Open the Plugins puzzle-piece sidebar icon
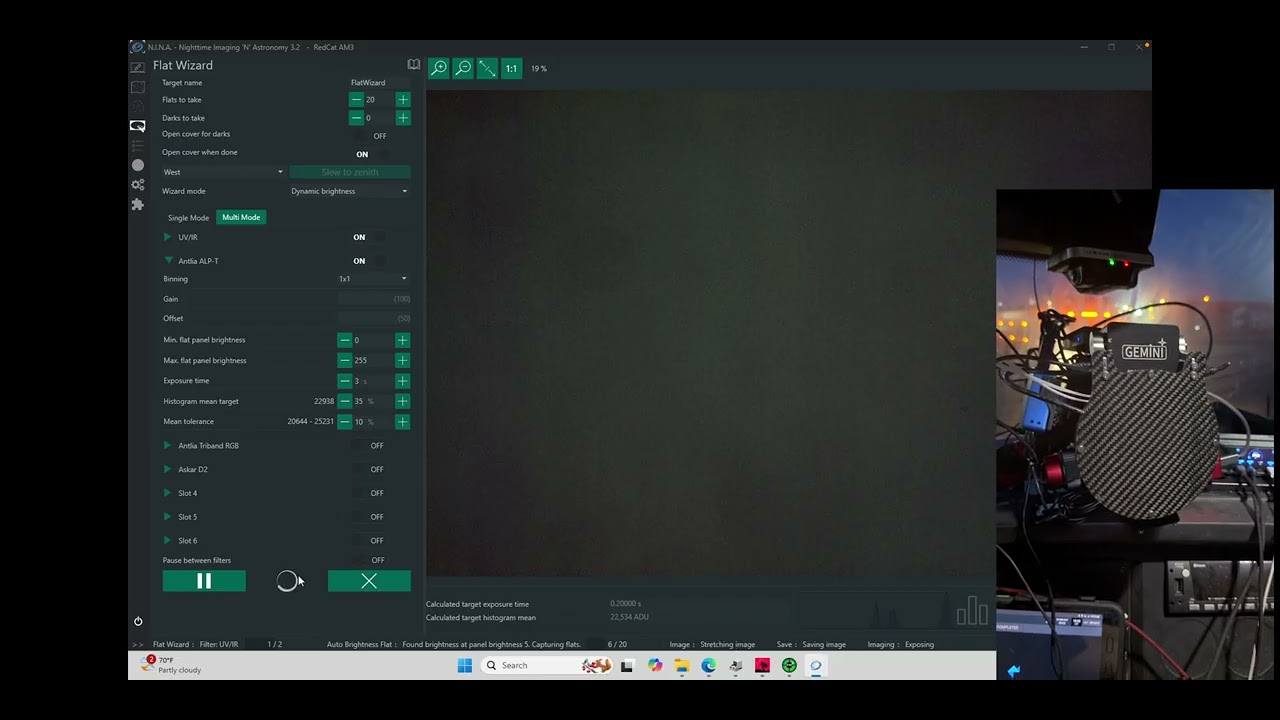Screen dimensions: 1280x720 tap(138, 204)
